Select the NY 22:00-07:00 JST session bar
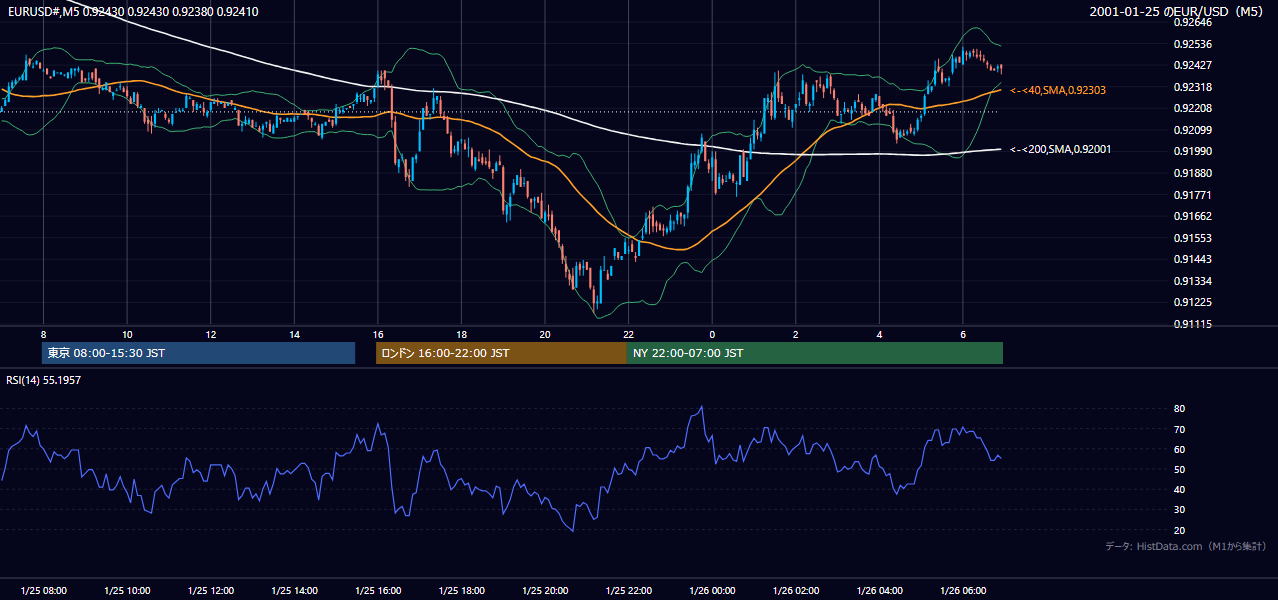1278x600 pixels. pyautogui.click(x=815, y=353)
